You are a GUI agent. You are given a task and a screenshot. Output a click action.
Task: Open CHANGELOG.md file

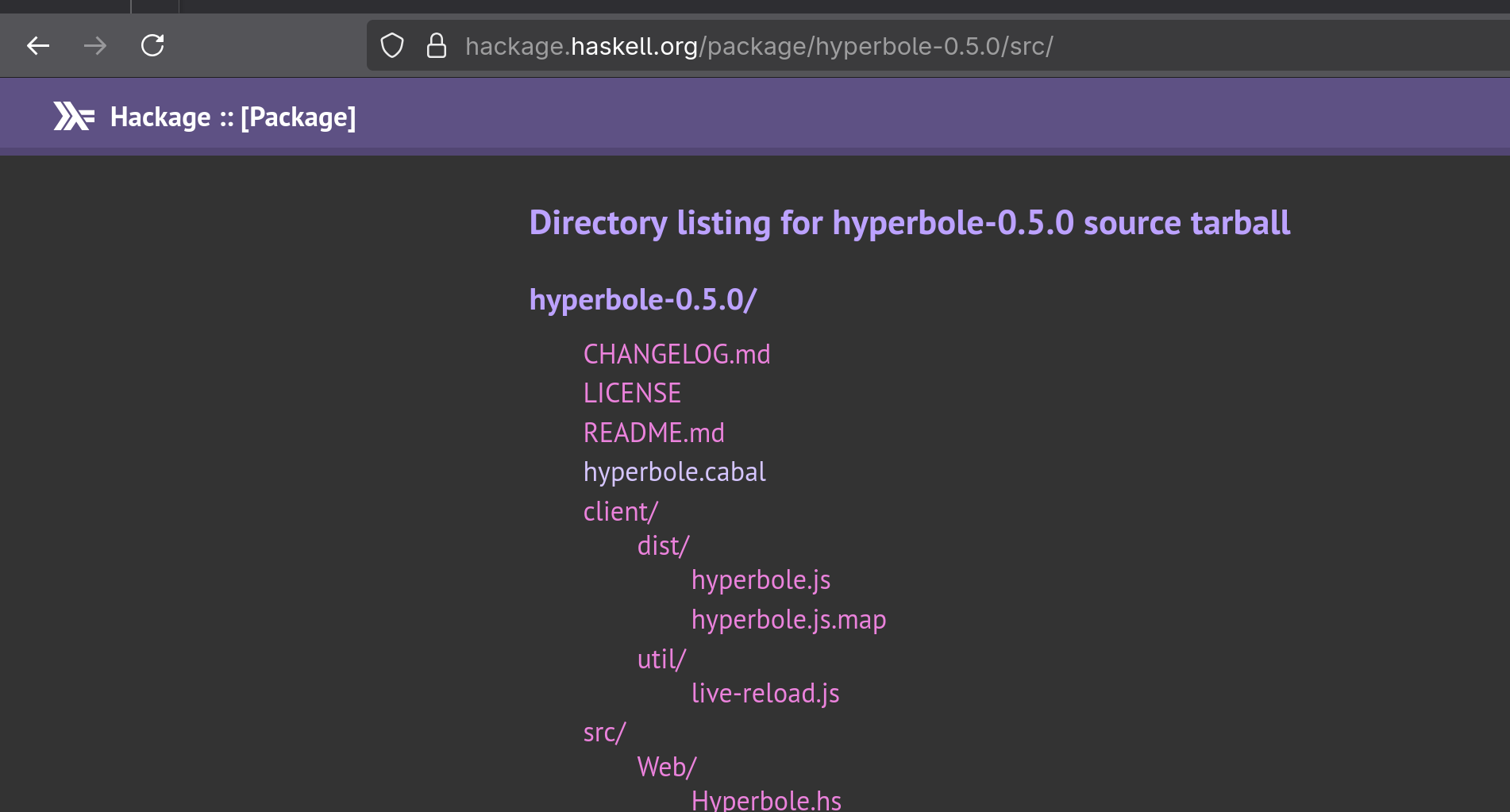click(x=676, y=354)
